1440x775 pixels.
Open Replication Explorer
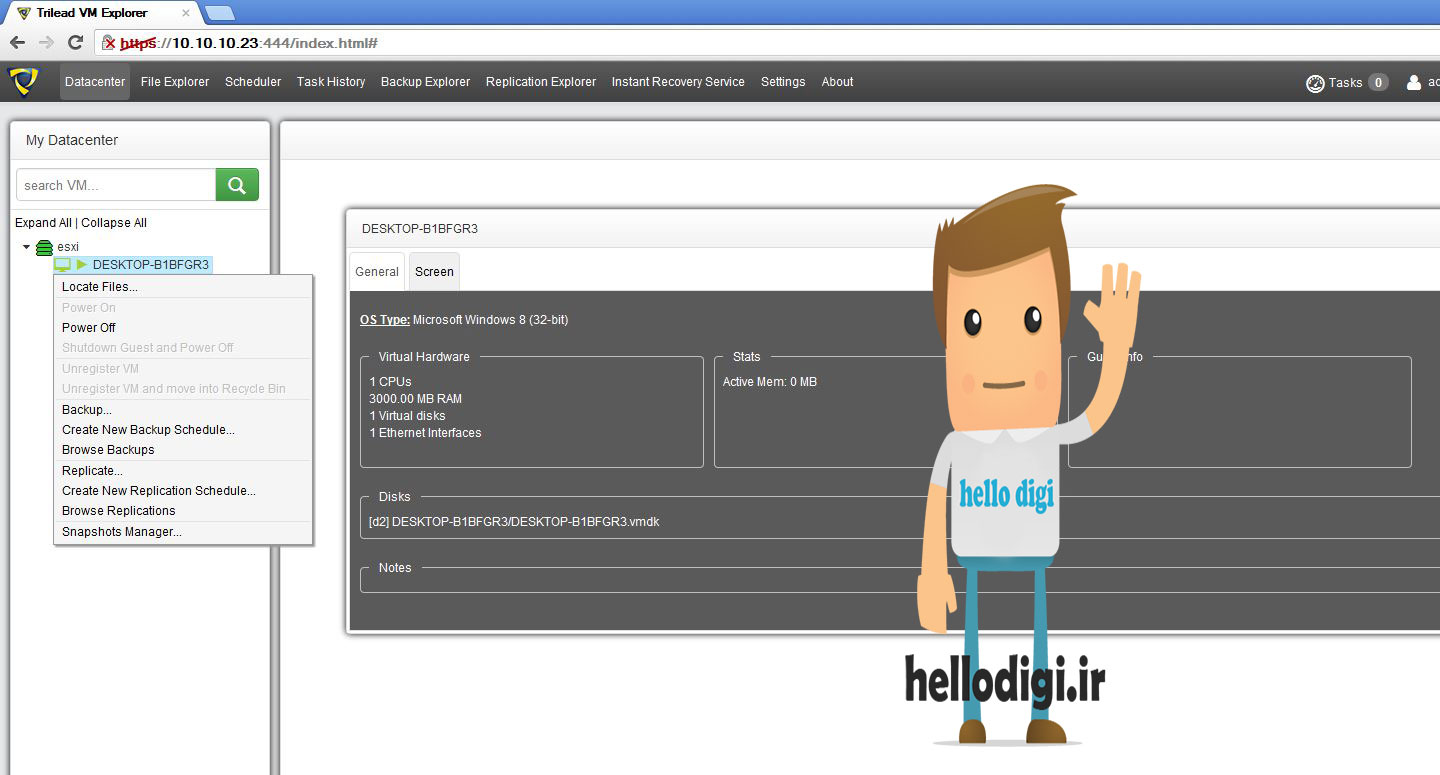[x=541, y=82]
